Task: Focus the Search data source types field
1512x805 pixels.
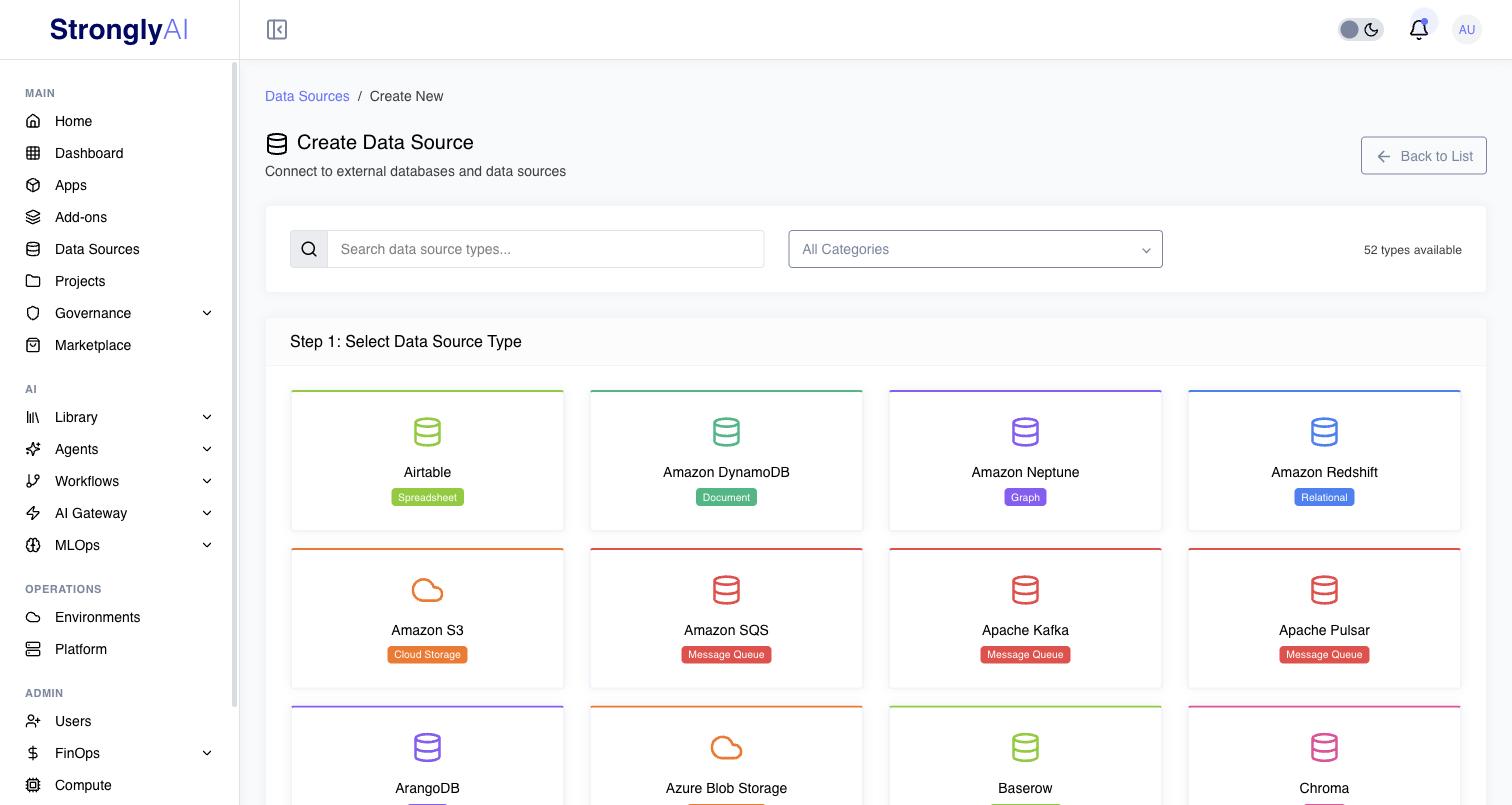Action: coord(546,249)
